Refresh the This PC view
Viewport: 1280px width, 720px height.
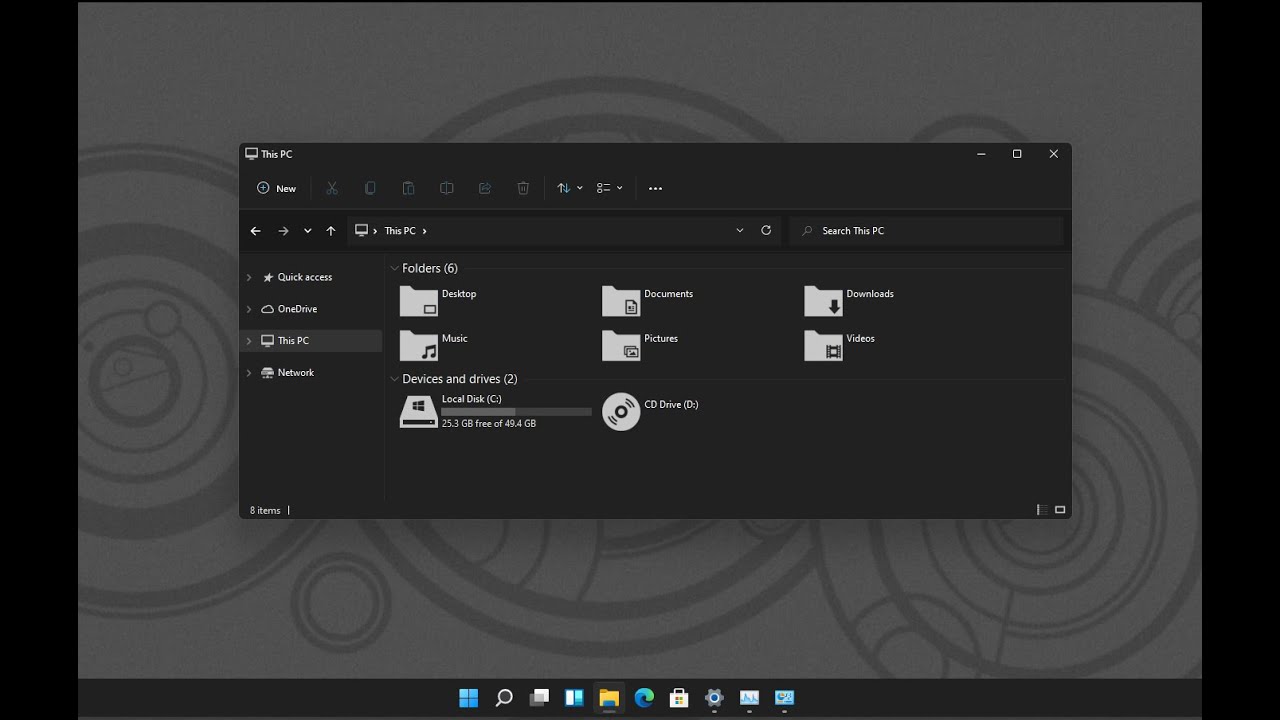766,230
